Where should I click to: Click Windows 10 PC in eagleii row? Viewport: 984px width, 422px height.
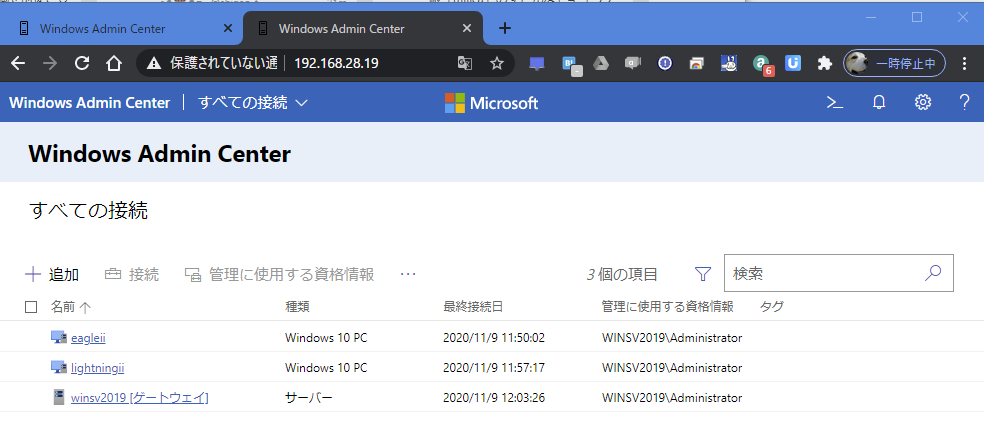click(x=326, y=338)
